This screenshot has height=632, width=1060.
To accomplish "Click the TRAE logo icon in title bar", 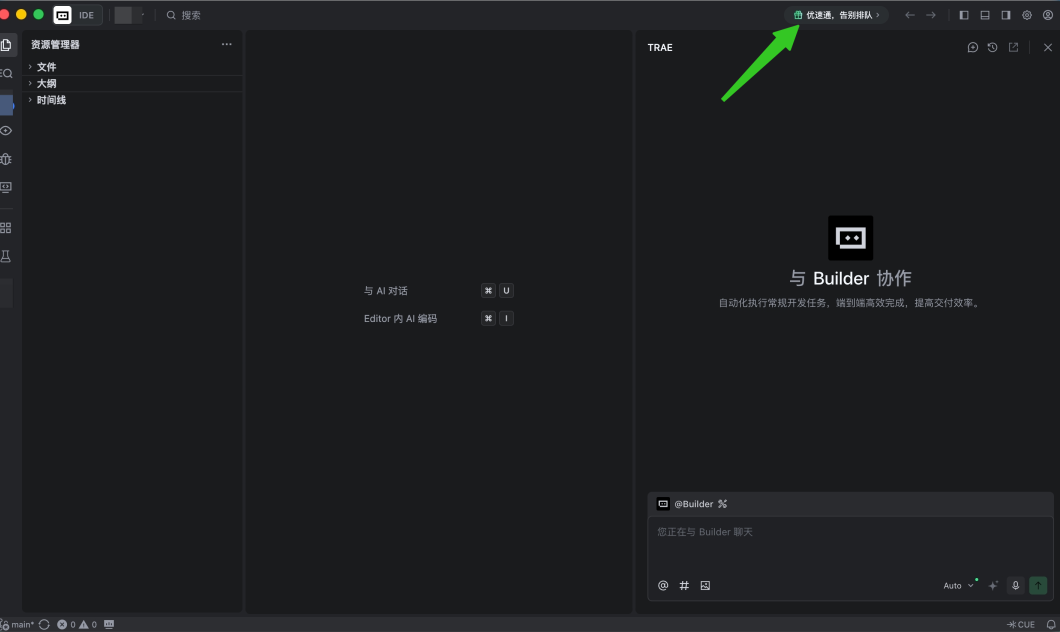I will 62,15.
